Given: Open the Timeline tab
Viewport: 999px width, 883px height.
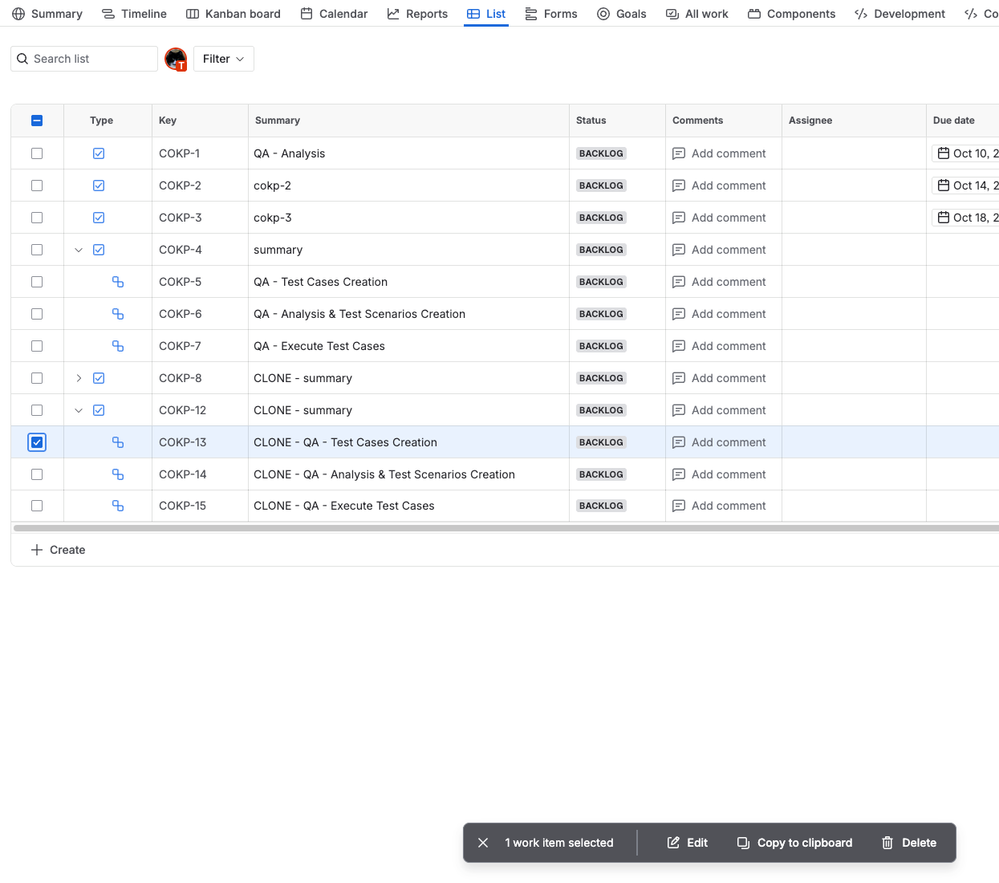Looking at the screenshot, I should [134, 13].
